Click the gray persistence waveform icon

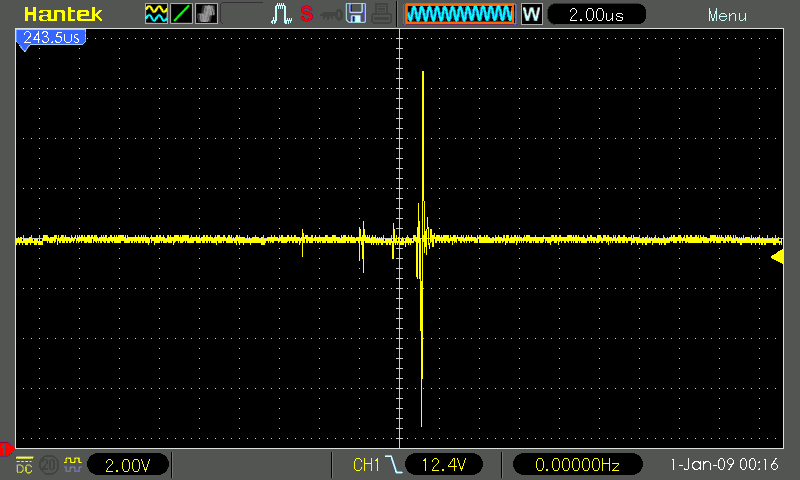206,14
